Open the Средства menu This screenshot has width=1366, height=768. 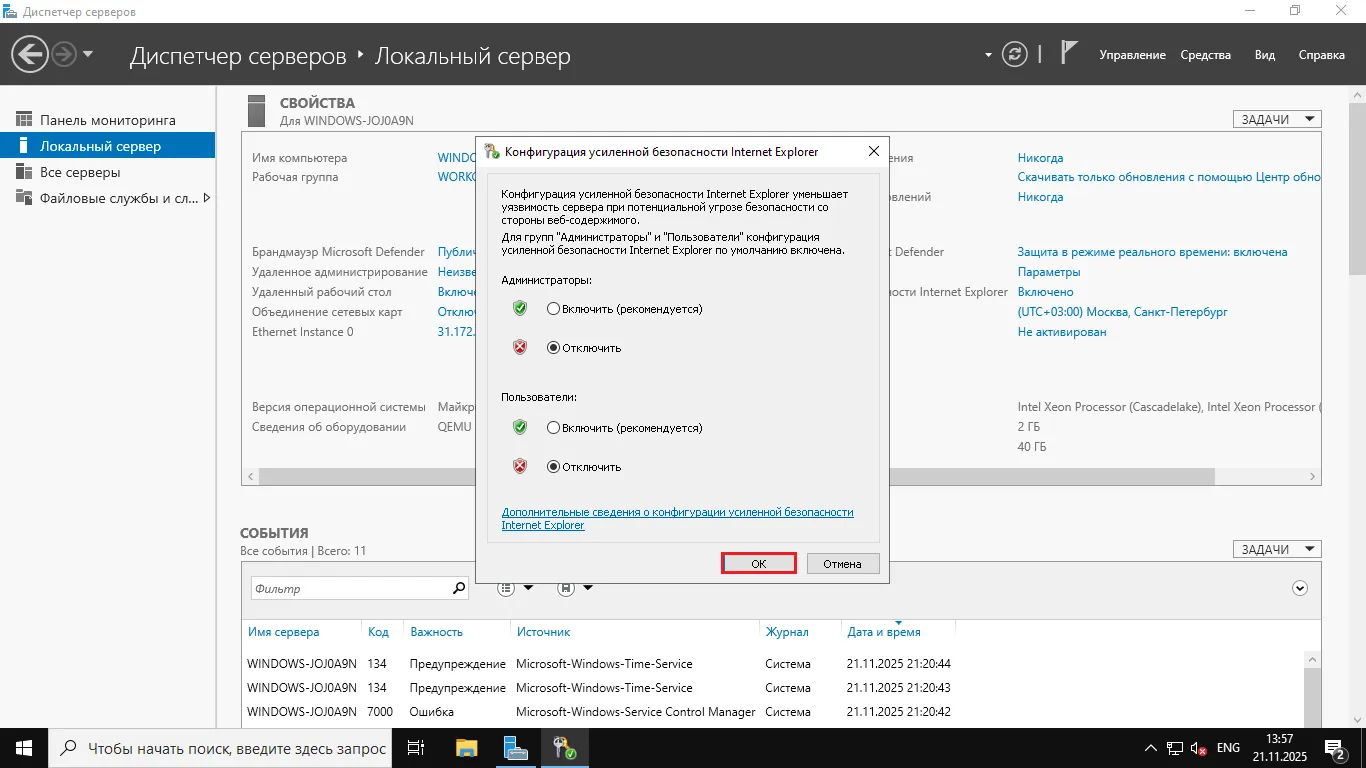coord(1205,55)
